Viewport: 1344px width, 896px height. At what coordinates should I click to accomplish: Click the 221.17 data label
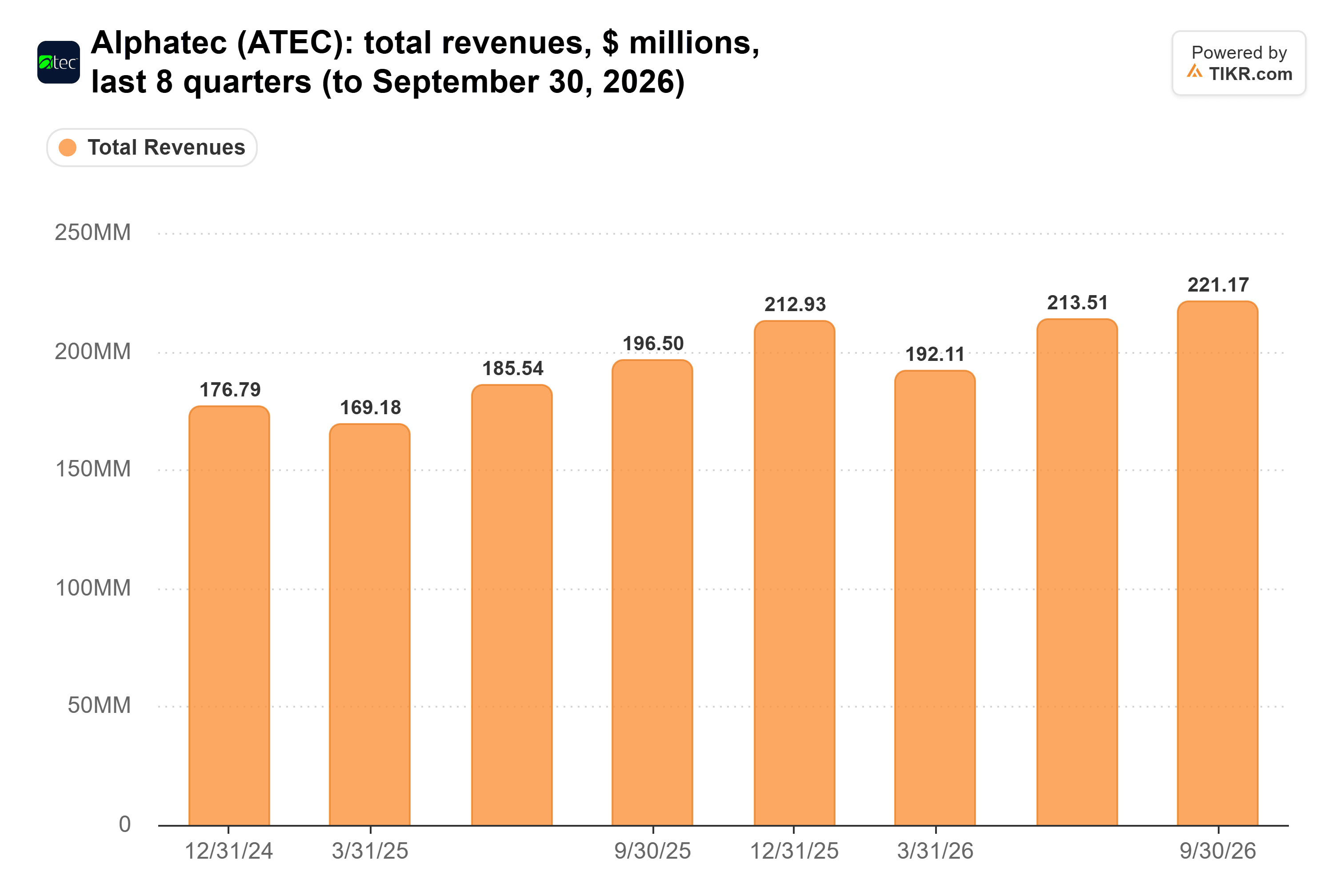(x=1218, y=284)
